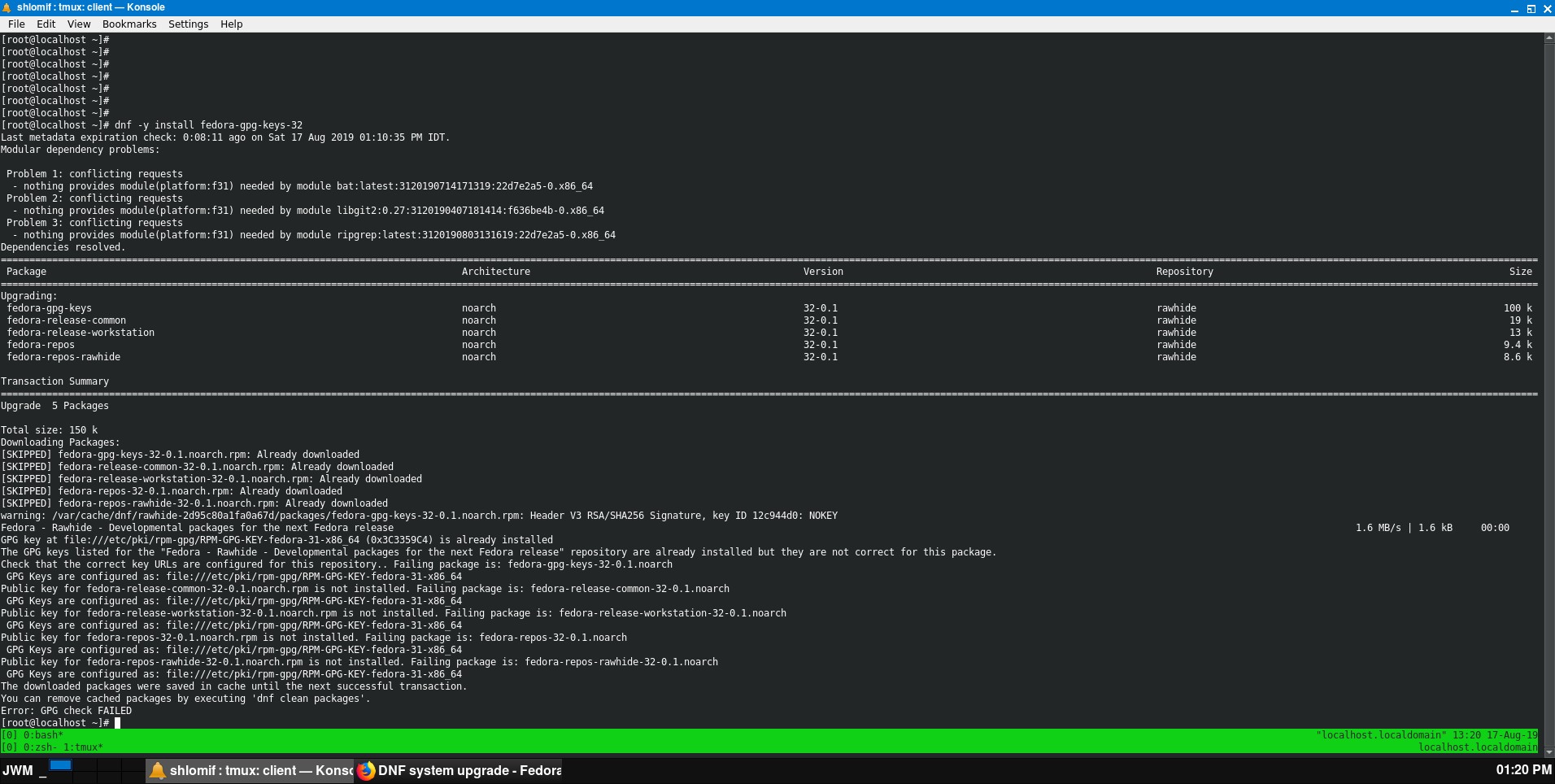Open the Bookmarks menu
The width and height of the screenshot is (1555, 784).
tap(129, 24)
